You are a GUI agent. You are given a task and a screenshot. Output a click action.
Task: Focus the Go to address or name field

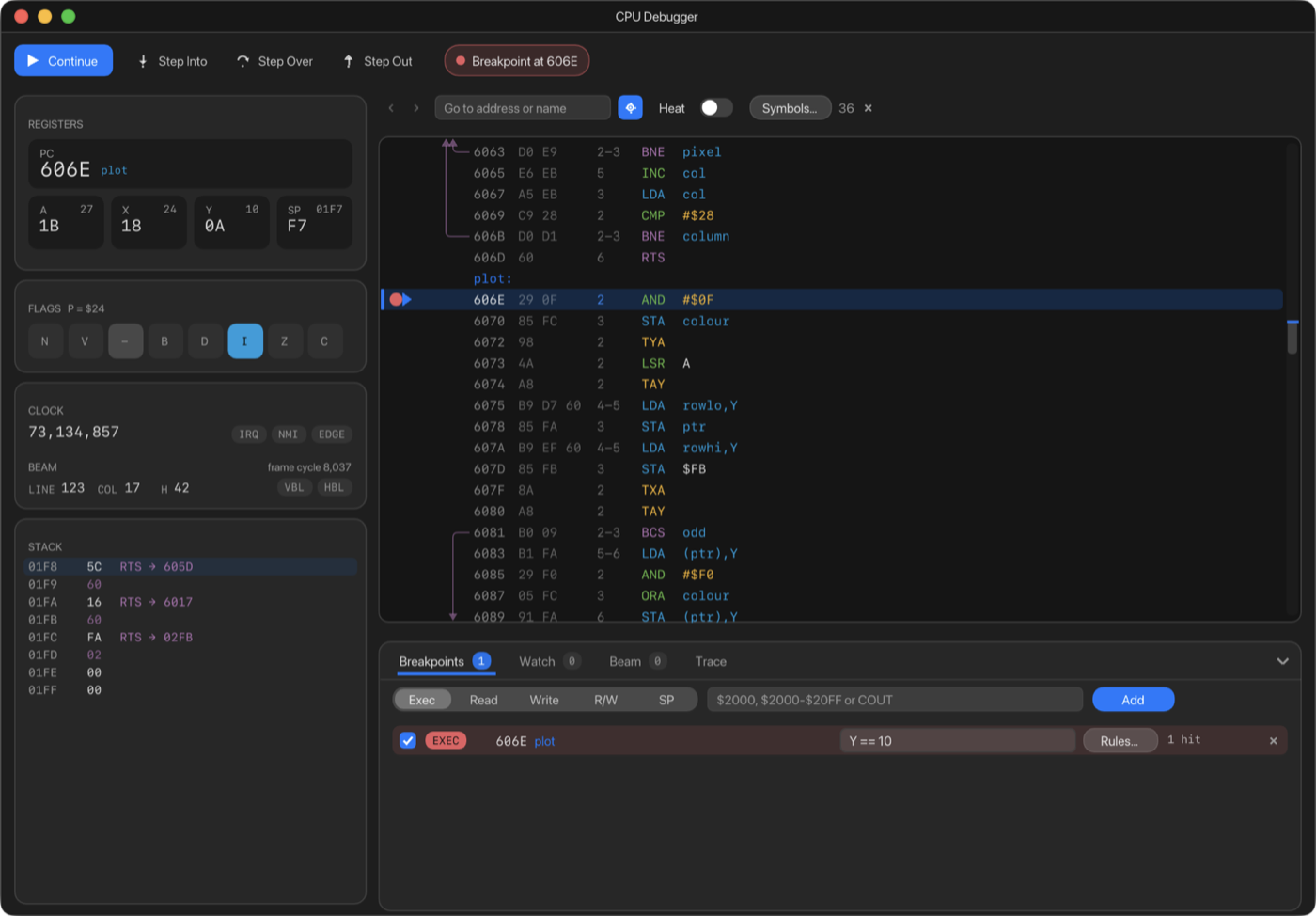click(x=523, y=108)
